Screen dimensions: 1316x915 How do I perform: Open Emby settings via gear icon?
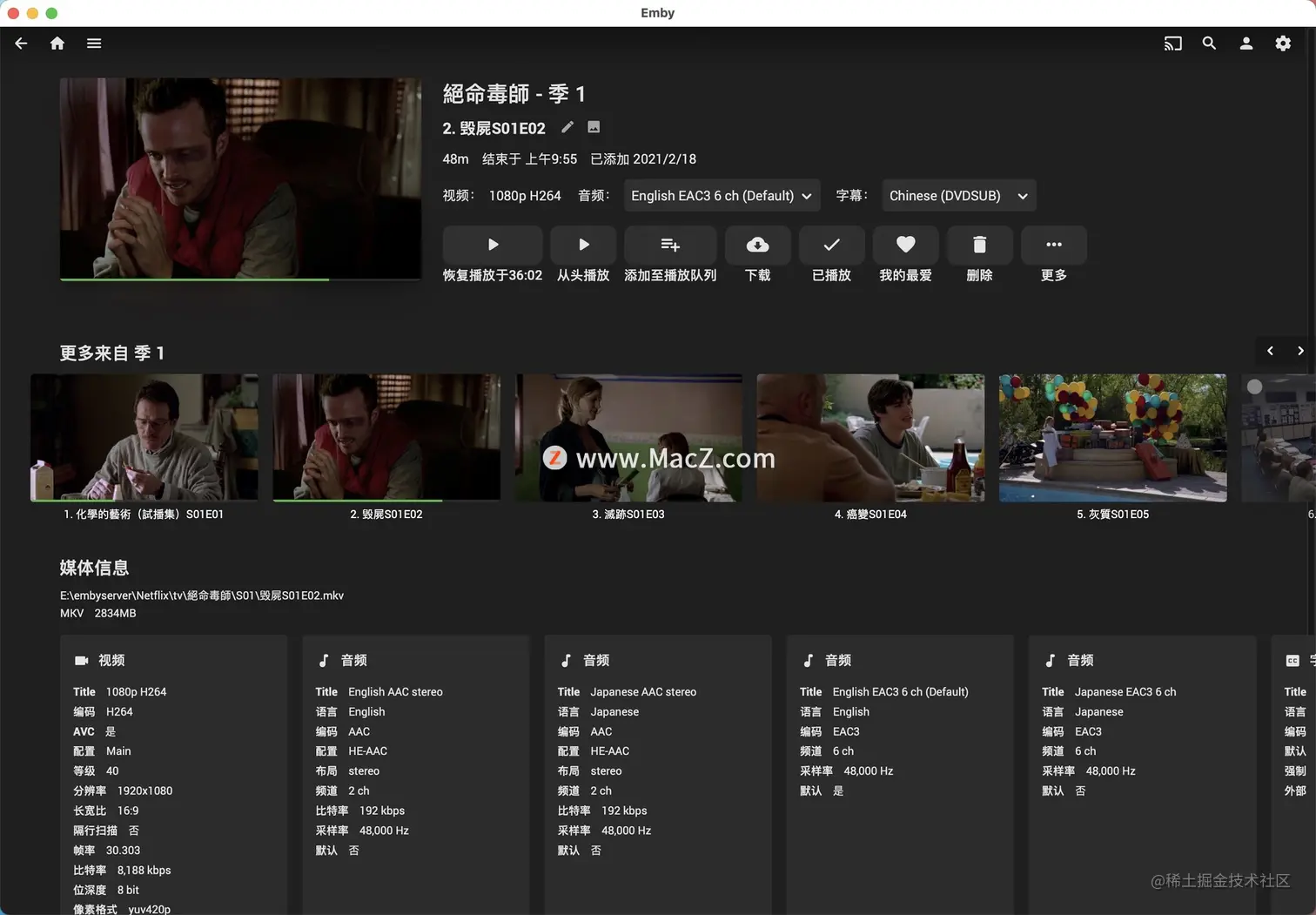coord(1282,43)
